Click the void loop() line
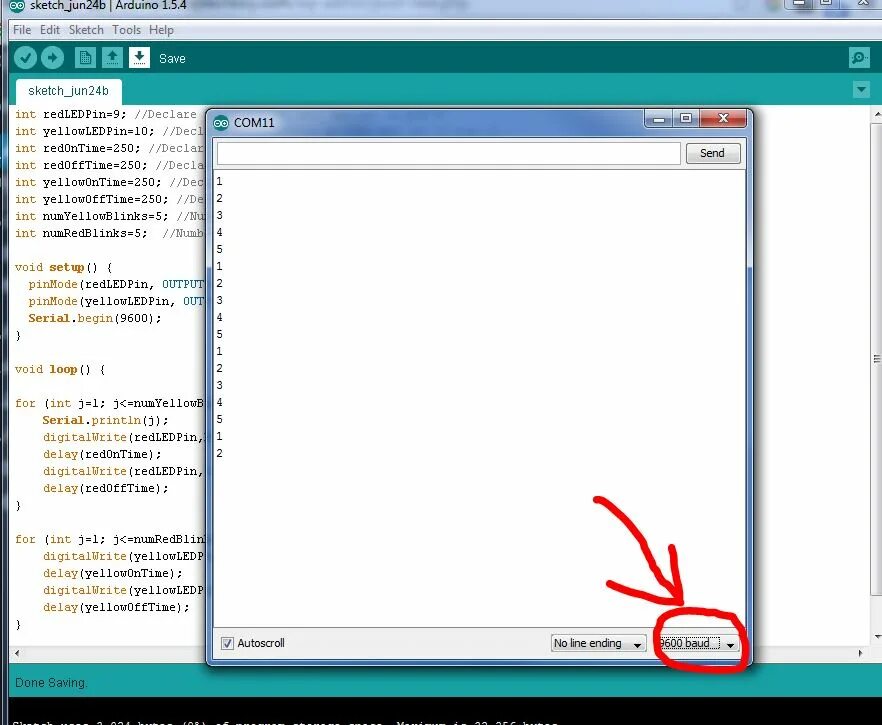Screen dimensions: 882x725 point(60,370)
